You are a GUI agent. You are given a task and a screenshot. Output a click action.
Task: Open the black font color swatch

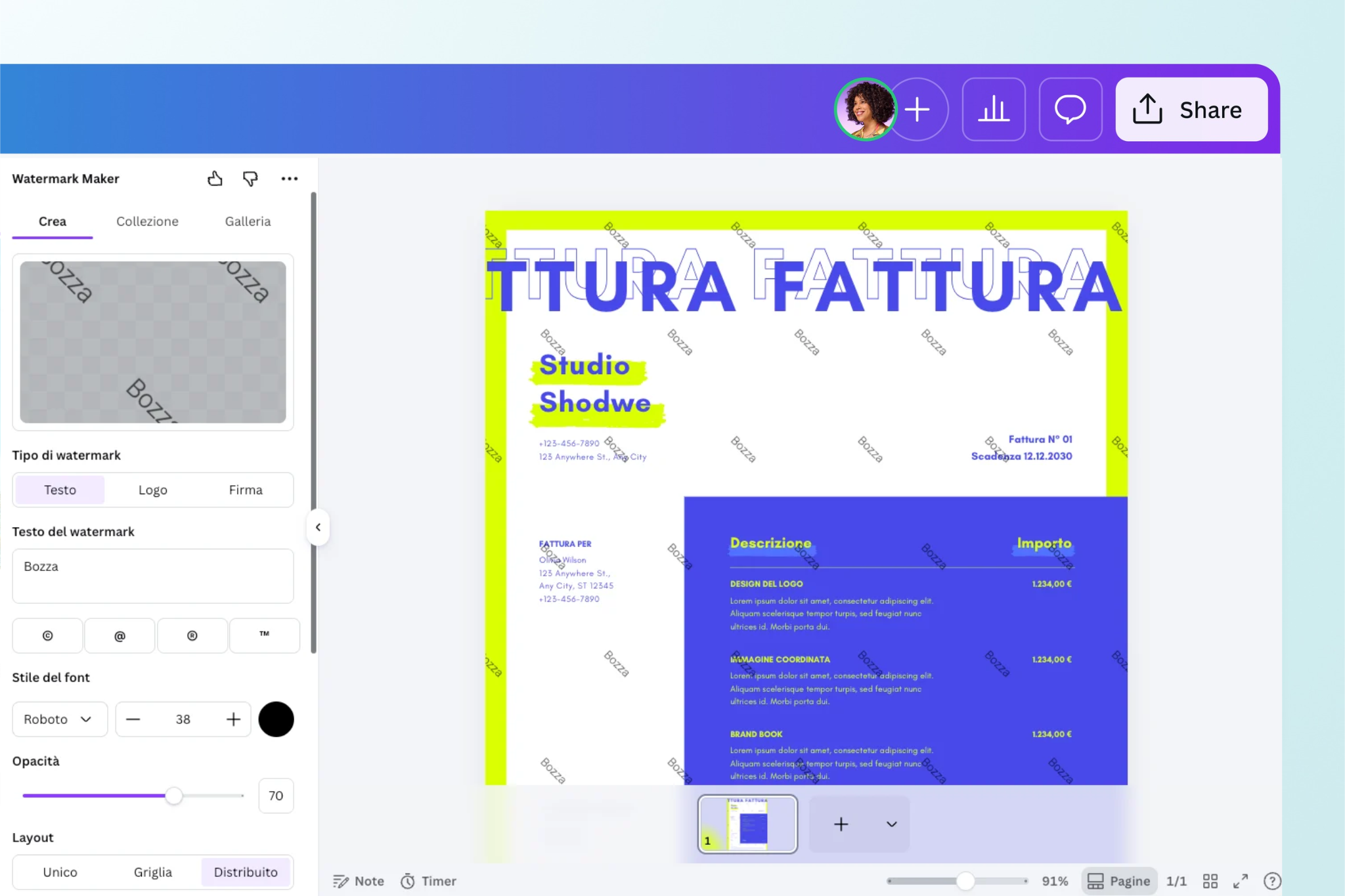[x=276, y=719]
